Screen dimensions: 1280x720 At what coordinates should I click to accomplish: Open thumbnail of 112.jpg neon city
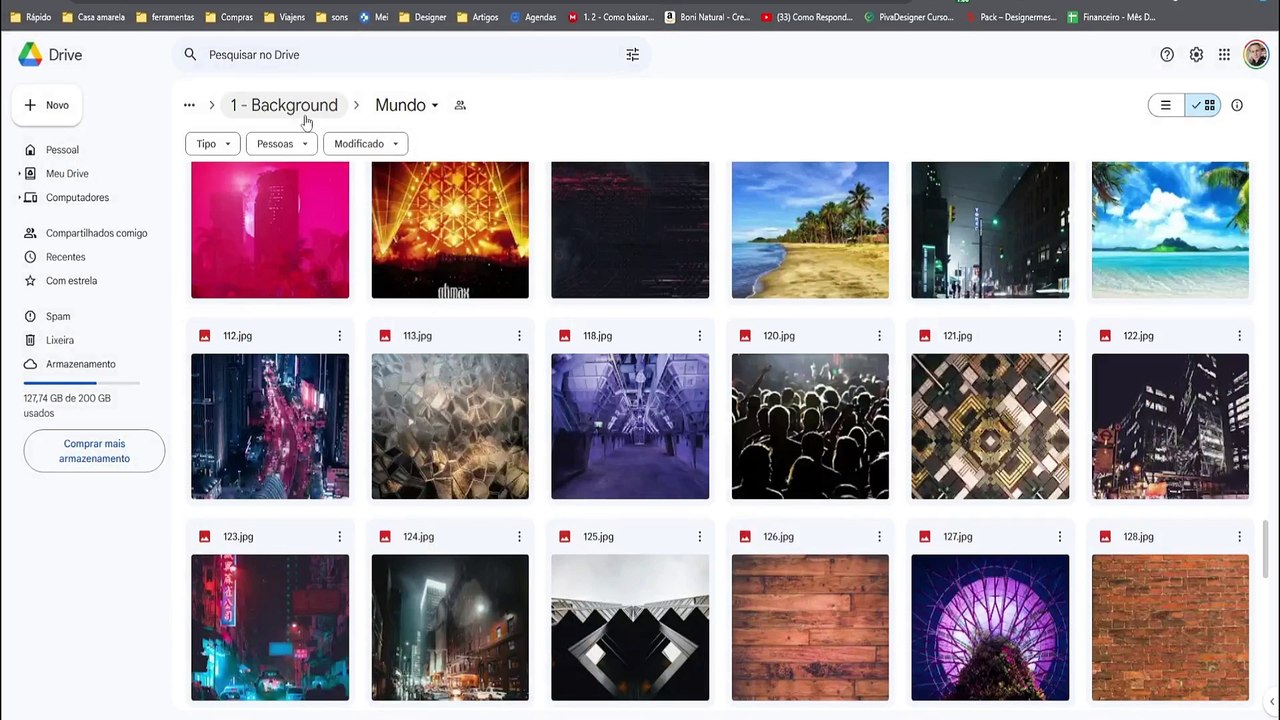click(x=270, y=426)
